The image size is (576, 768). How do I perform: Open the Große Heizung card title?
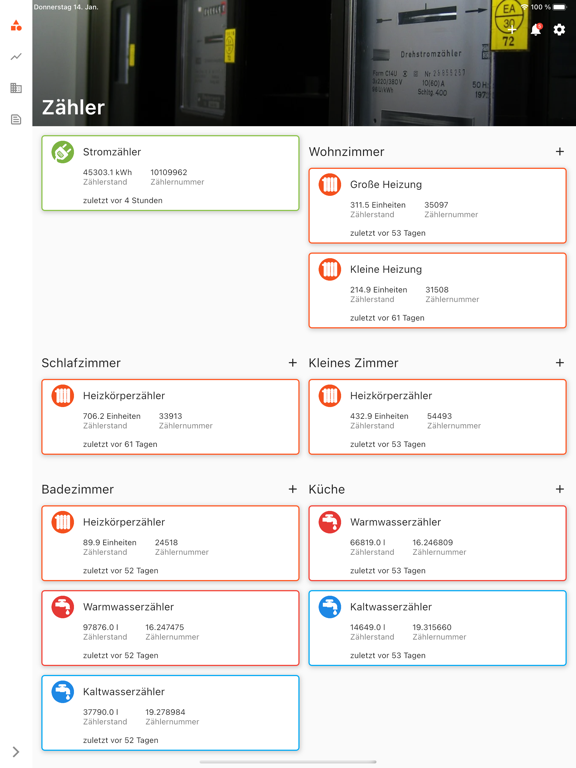[x=386, y=185]
